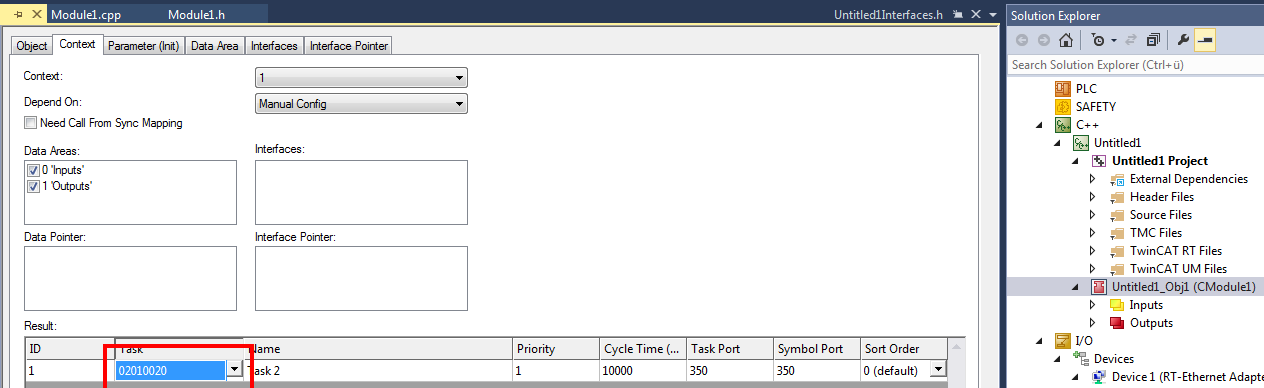Click the Collapse All icon in Solution Explorer
The width and height of the screenshot is (1264, 388).
coord(1154,40)
